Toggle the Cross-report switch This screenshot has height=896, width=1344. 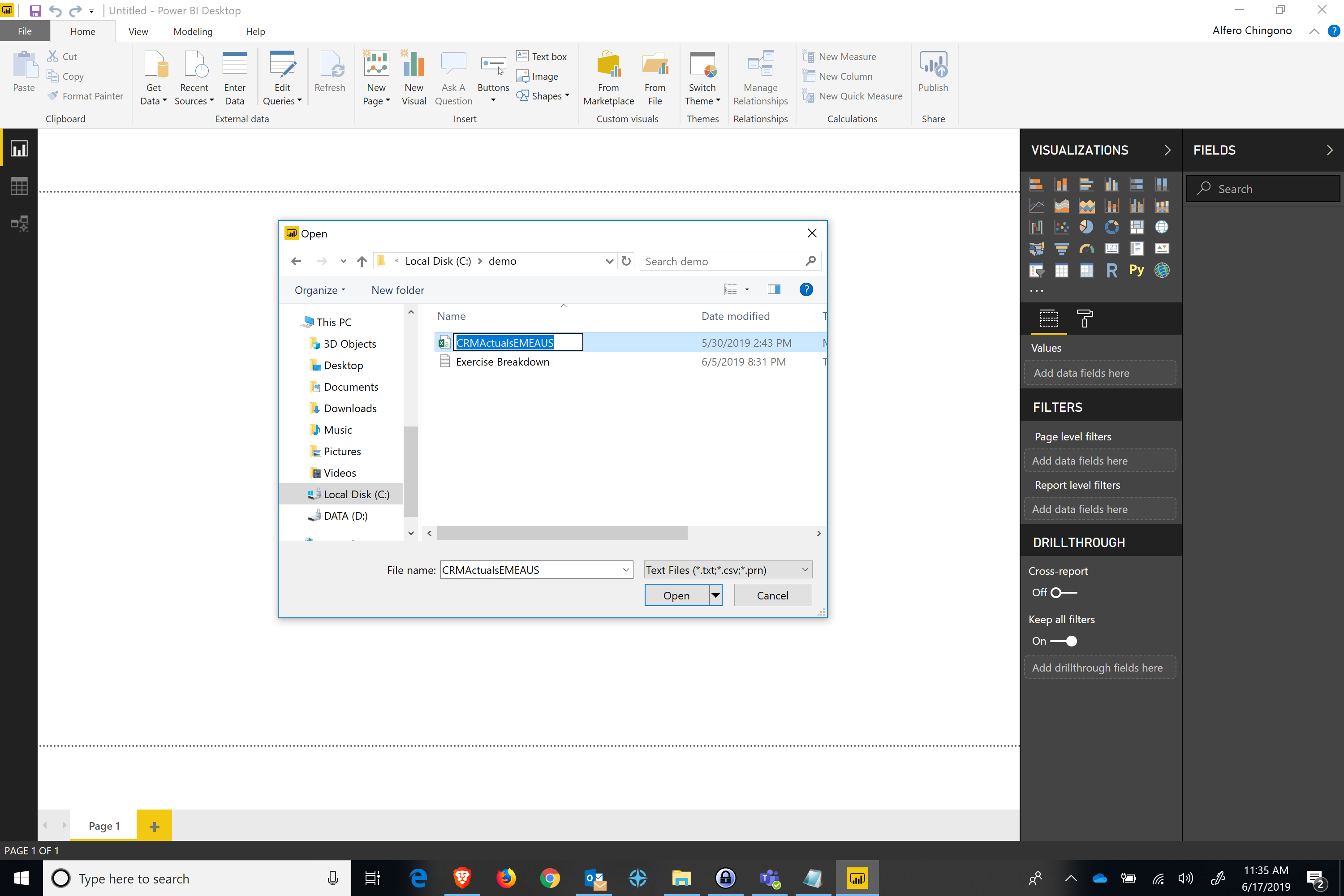[1064, 593]
